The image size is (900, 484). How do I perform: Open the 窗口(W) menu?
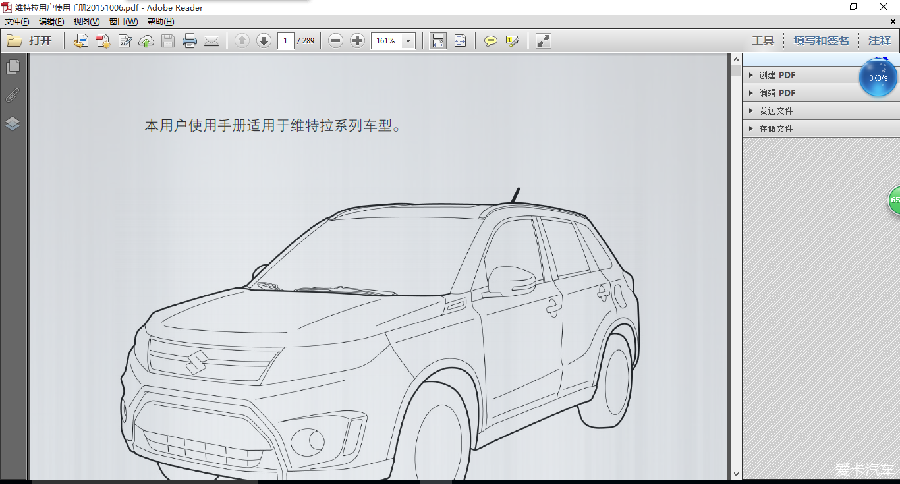[x=123, y=22]
